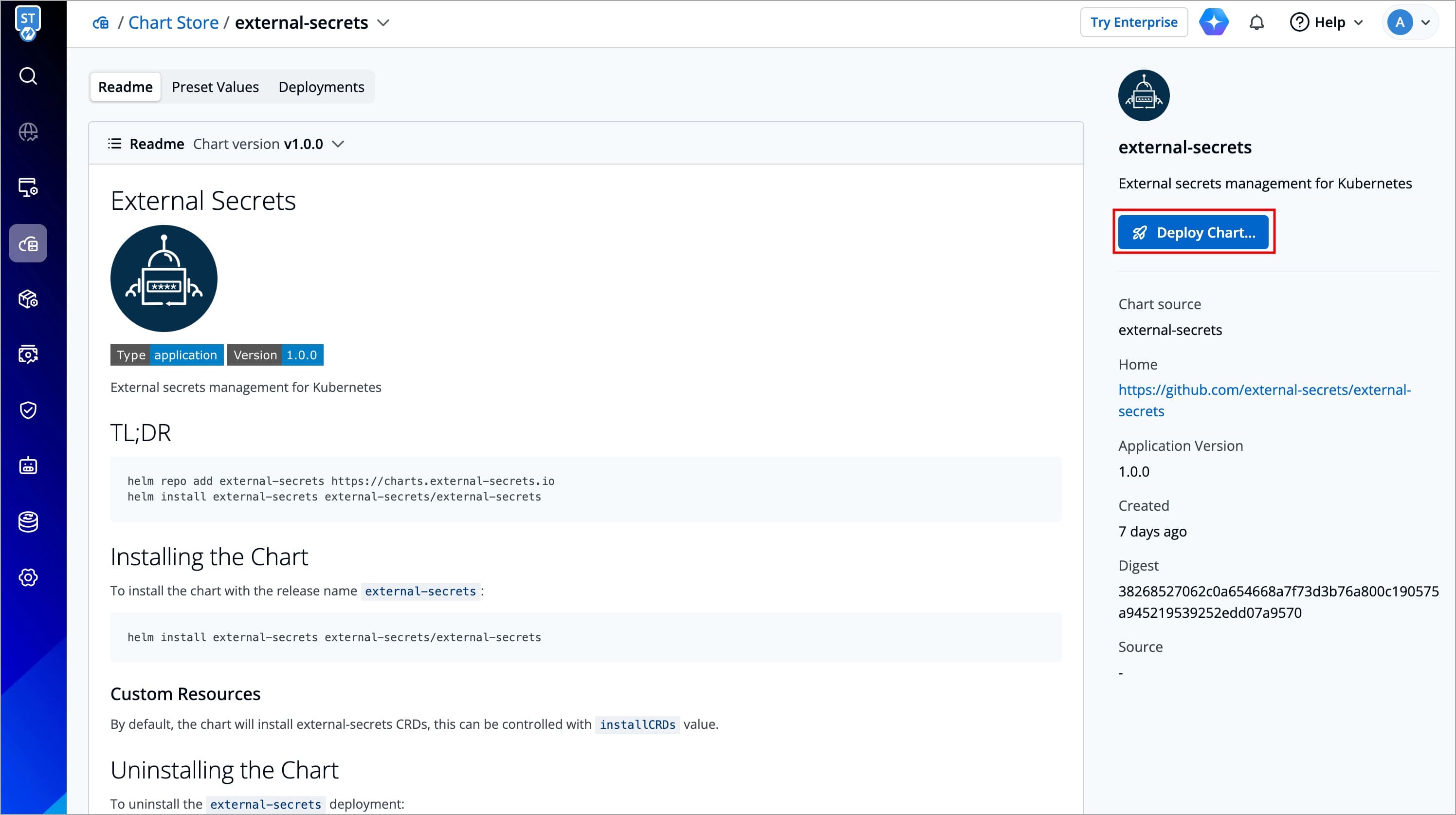
Task: Open the global settings gear icon
Action: [x=28, y=577]
